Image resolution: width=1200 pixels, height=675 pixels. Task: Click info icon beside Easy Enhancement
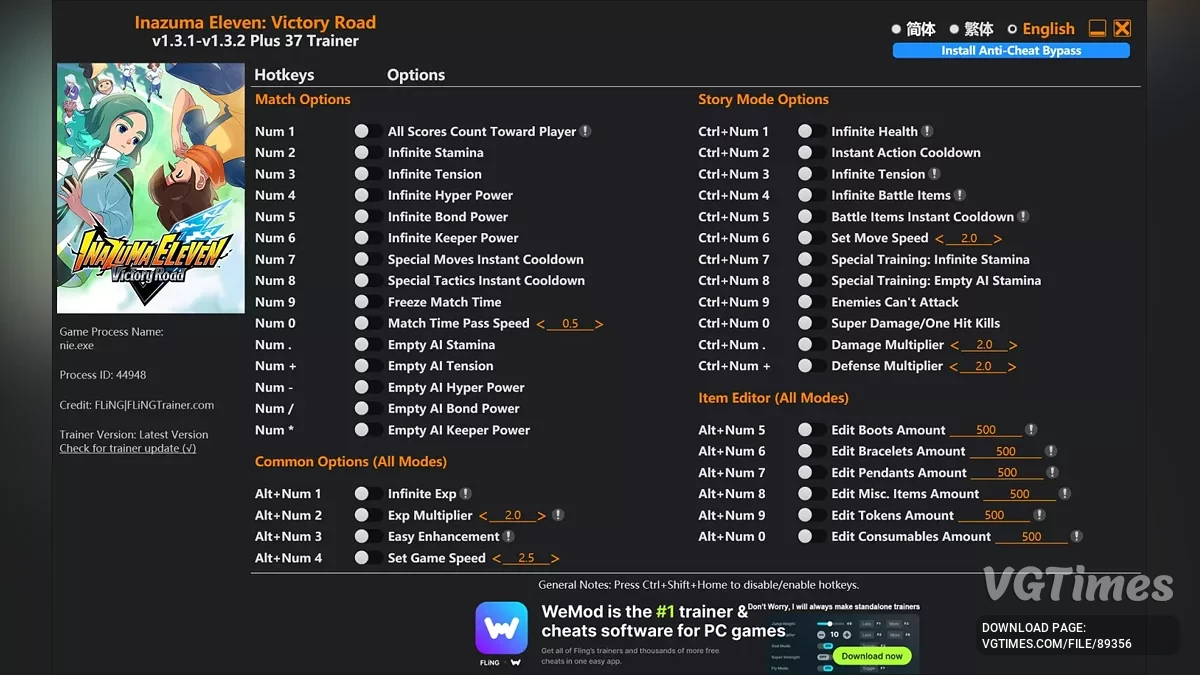click(509, 537)
